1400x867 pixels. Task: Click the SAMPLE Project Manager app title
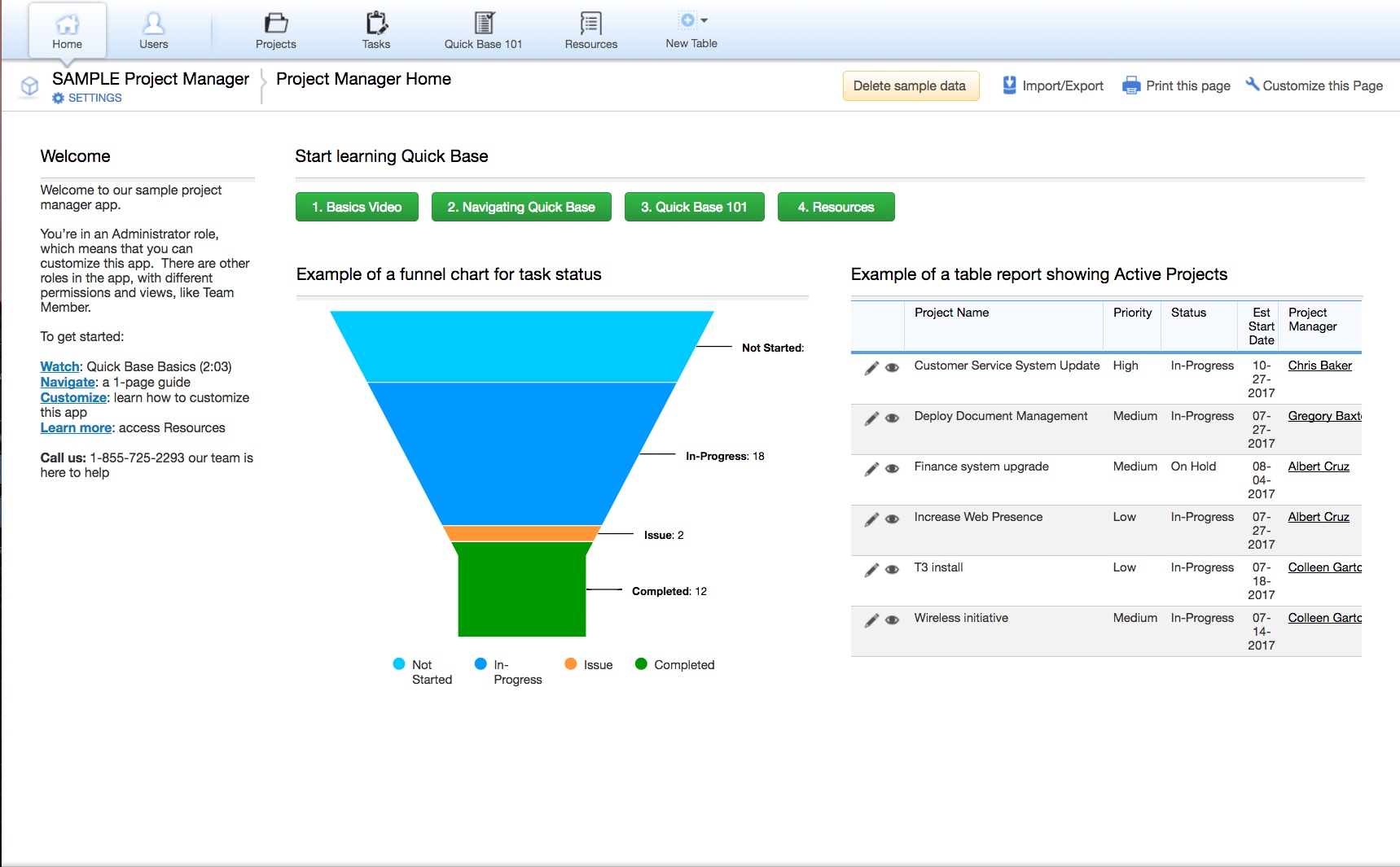coord(151,79)
